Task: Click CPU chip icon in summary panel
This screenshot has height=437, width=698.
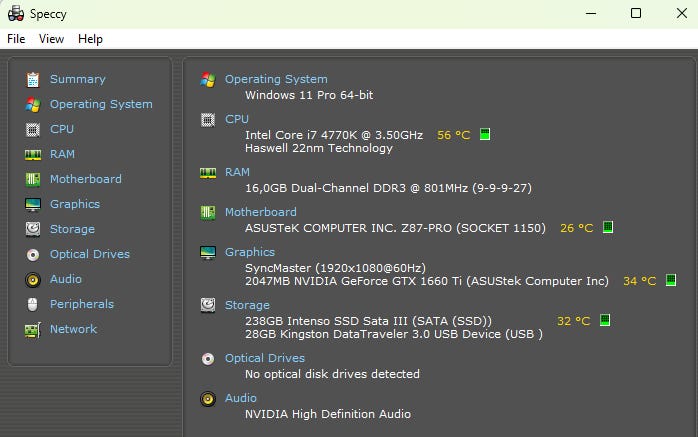Action: point(208,120)
